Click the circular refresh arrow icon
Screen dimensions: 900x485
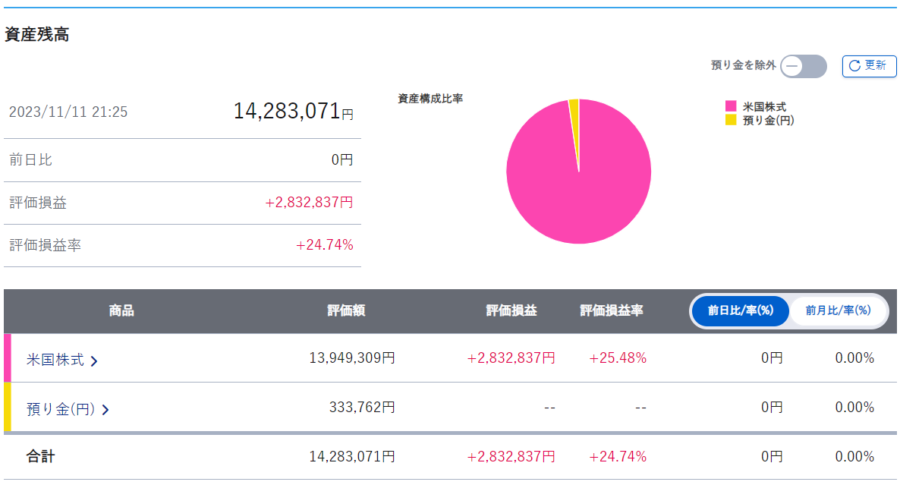[855, 66]
